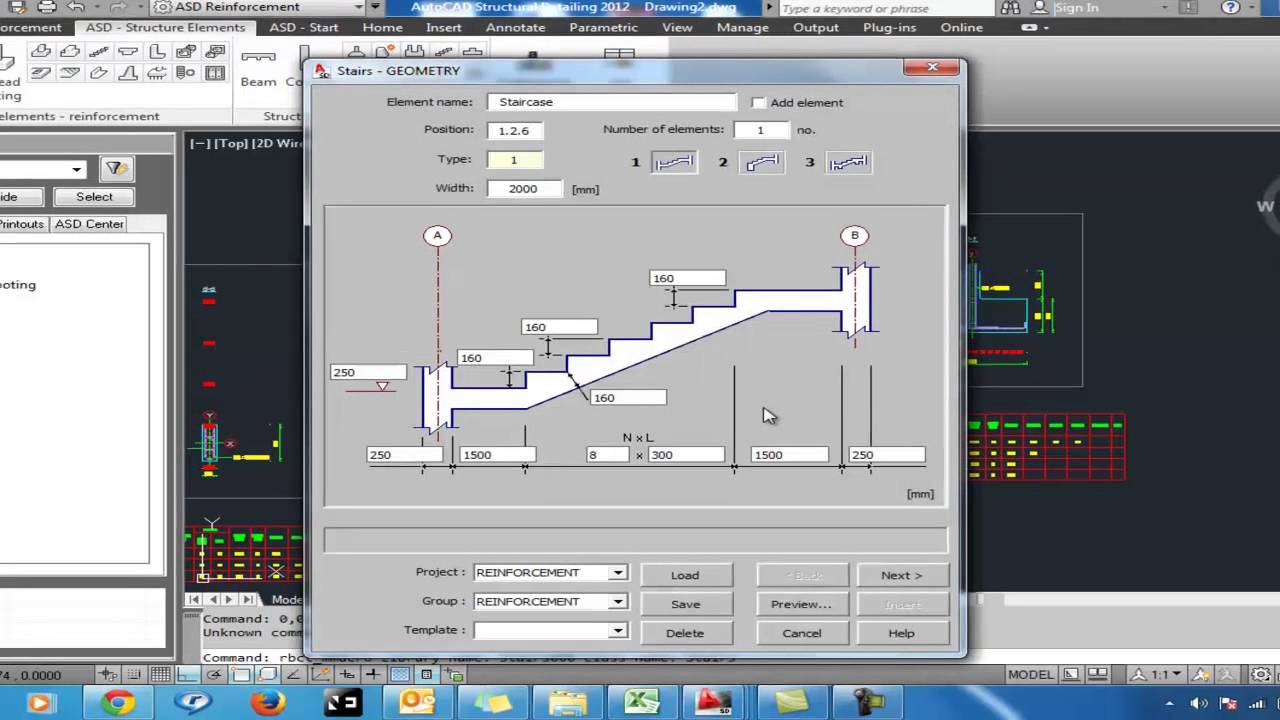The width and height of the screenshot is (1280, 720).
Task: Open the Annotate ribbon tab
Action: [515, 28]
